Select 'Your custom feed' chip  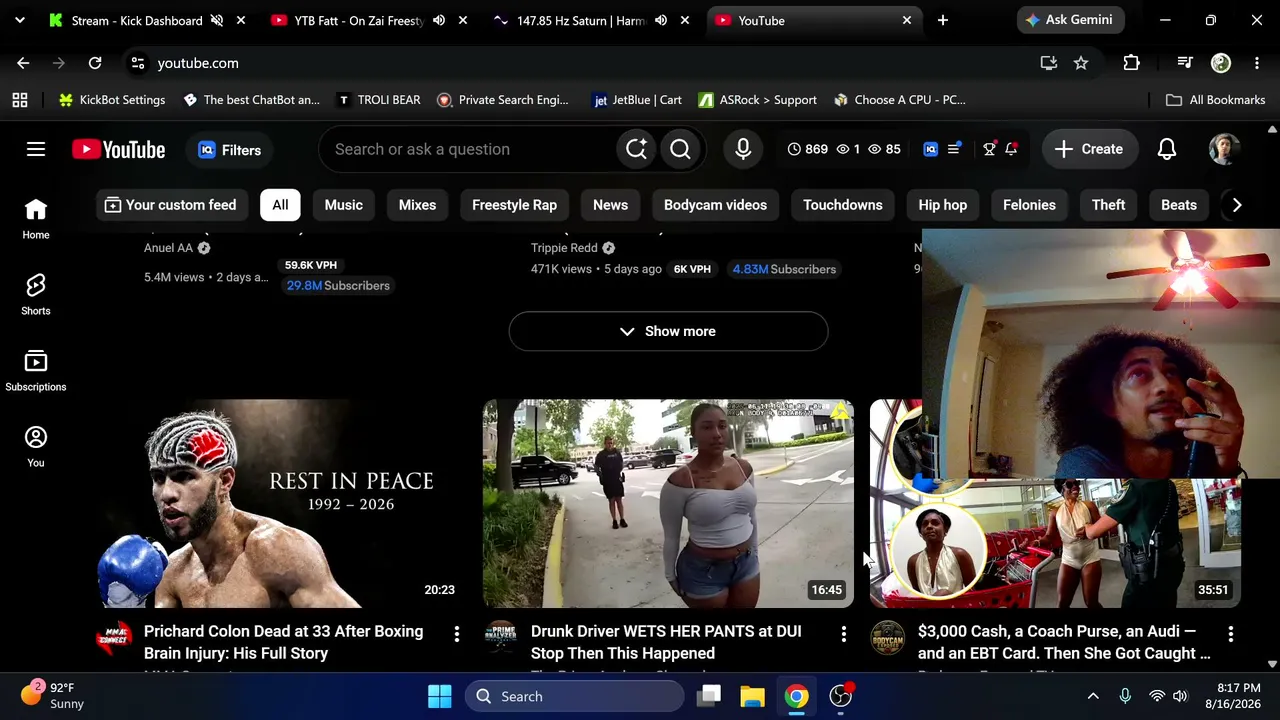click(x=170, y=205)
